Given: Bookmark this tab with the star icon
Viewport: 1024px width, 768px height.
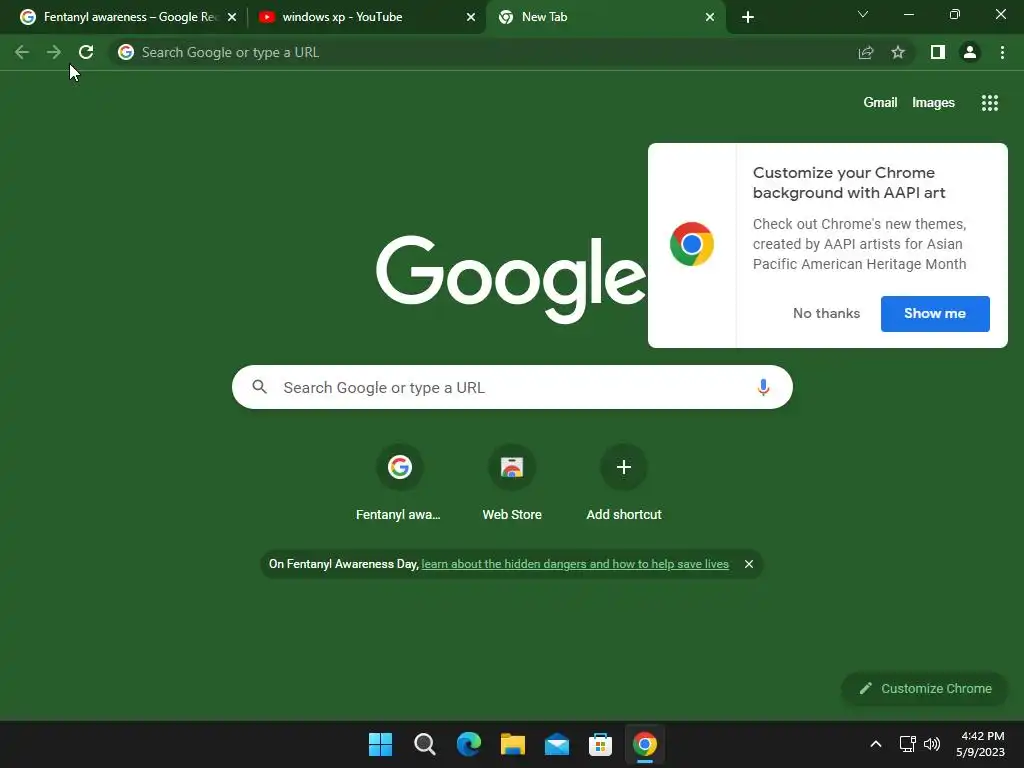Looking at the screenshot, I should [898, 52].
